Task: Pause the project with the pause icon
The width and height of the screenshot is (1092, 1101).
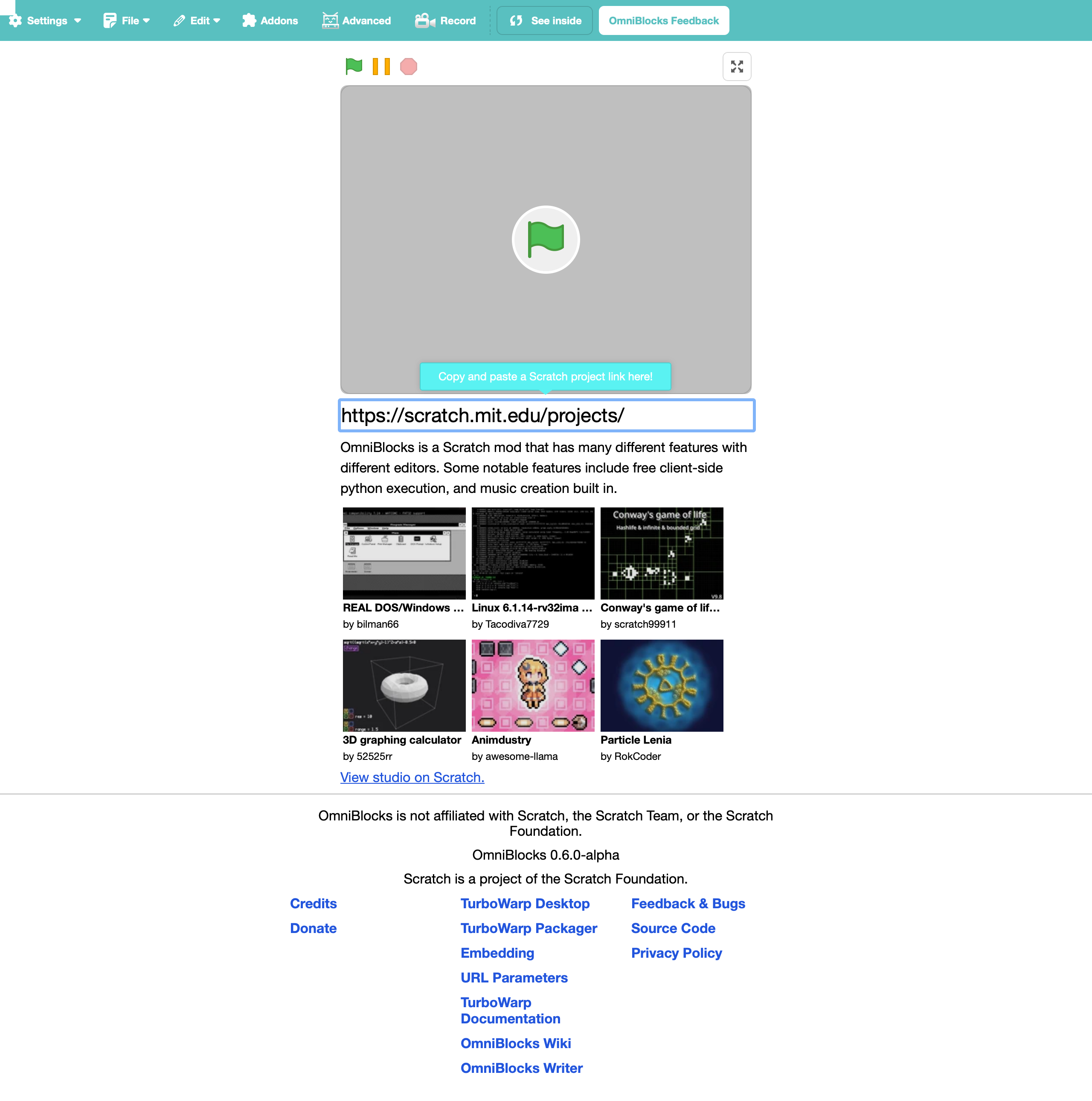Action: [381, 66]
